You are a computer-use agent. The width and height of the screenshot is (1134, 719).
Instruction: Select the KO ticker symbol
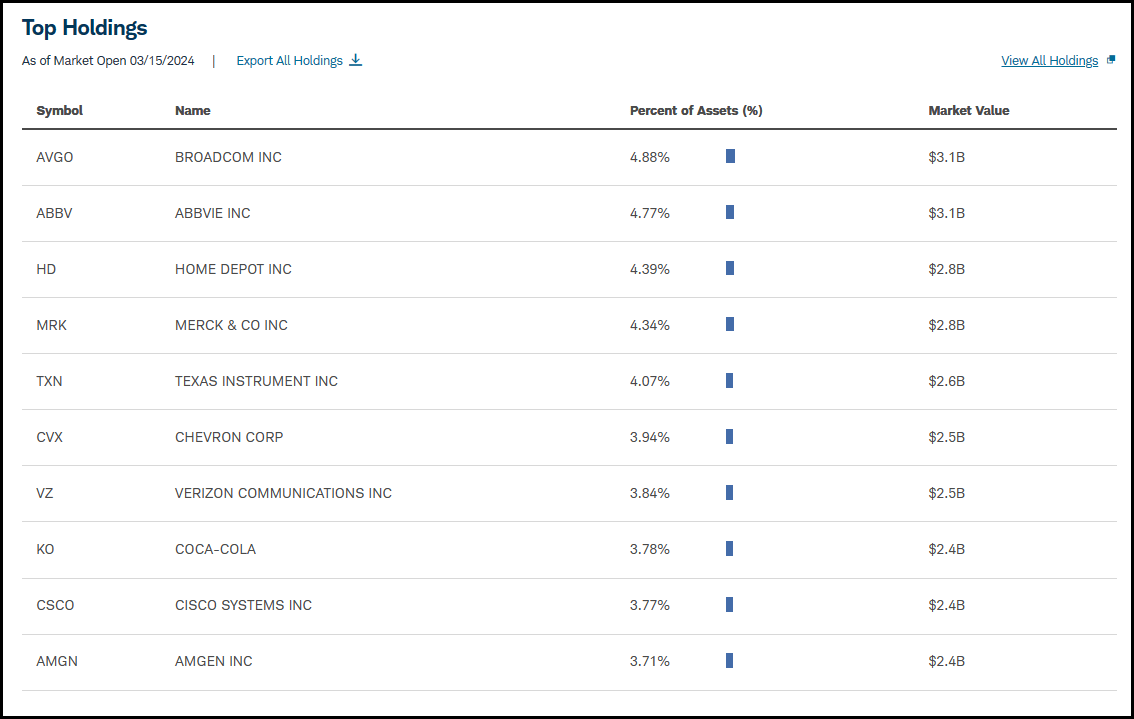point(45,549)
